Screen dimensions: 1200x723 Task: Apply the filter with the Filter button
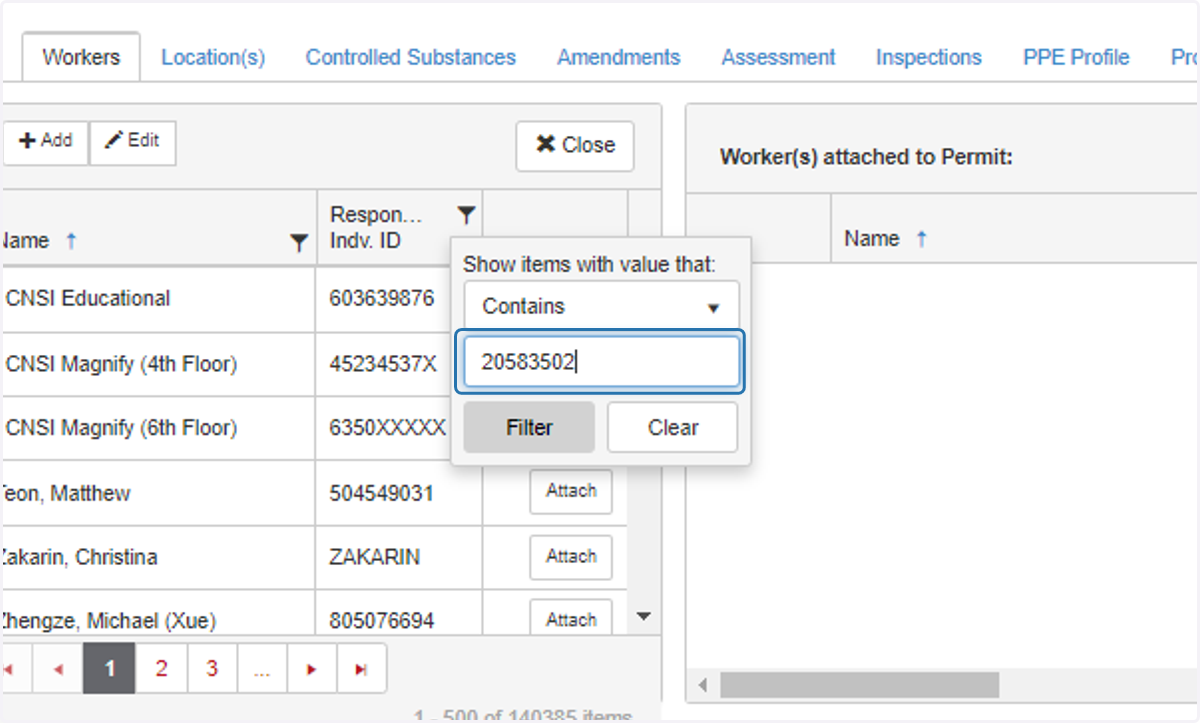pyautogui.click(x=529, y=428)
